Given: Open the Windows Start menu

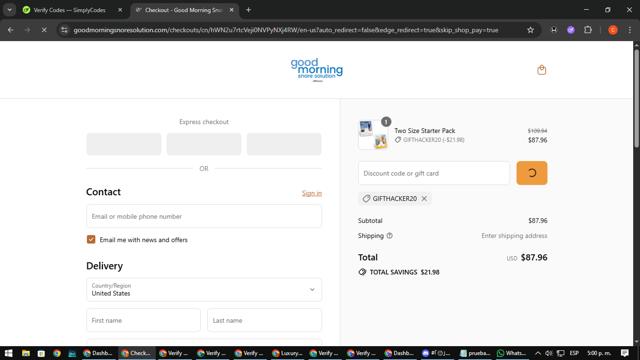Looking at the screenshot, I should pos(9,353).
